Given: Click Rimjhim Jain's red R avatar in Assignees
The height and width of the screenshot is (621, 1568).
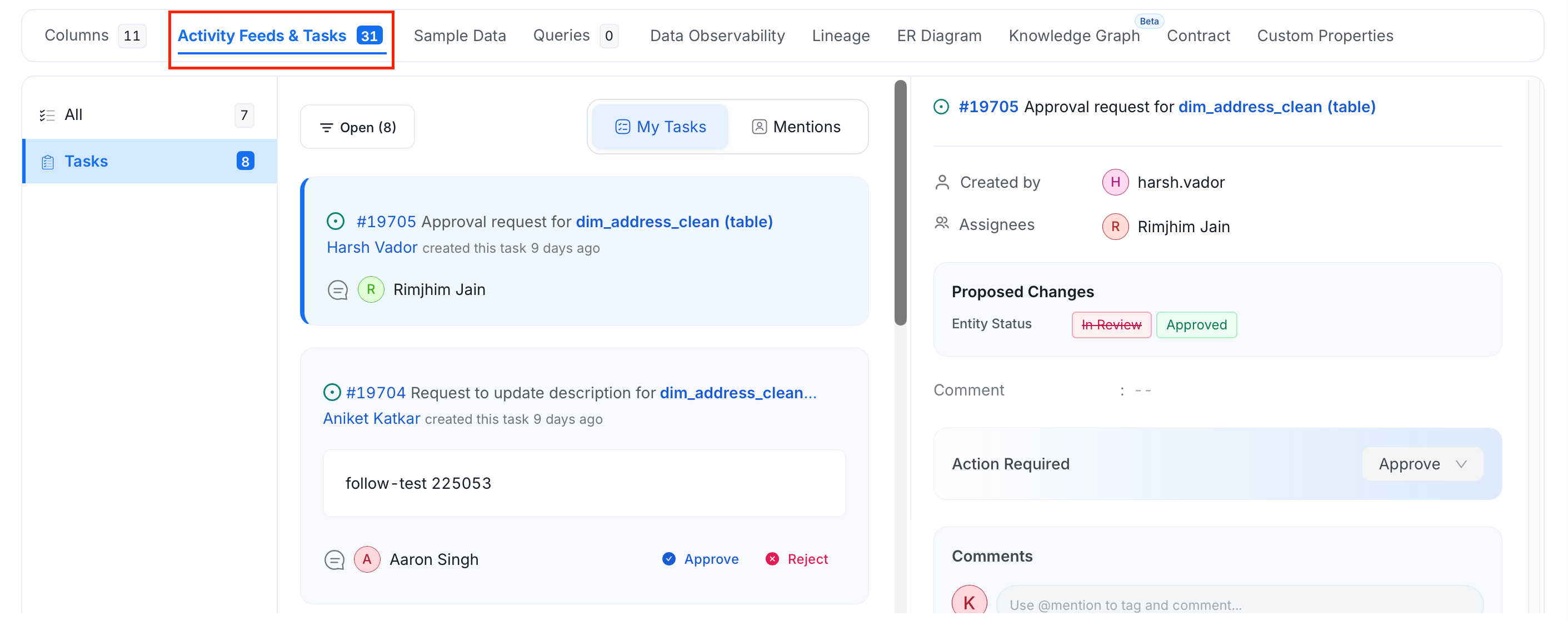Looking at the screenshot, I should pyautogui.click(x=1115, y=227).
